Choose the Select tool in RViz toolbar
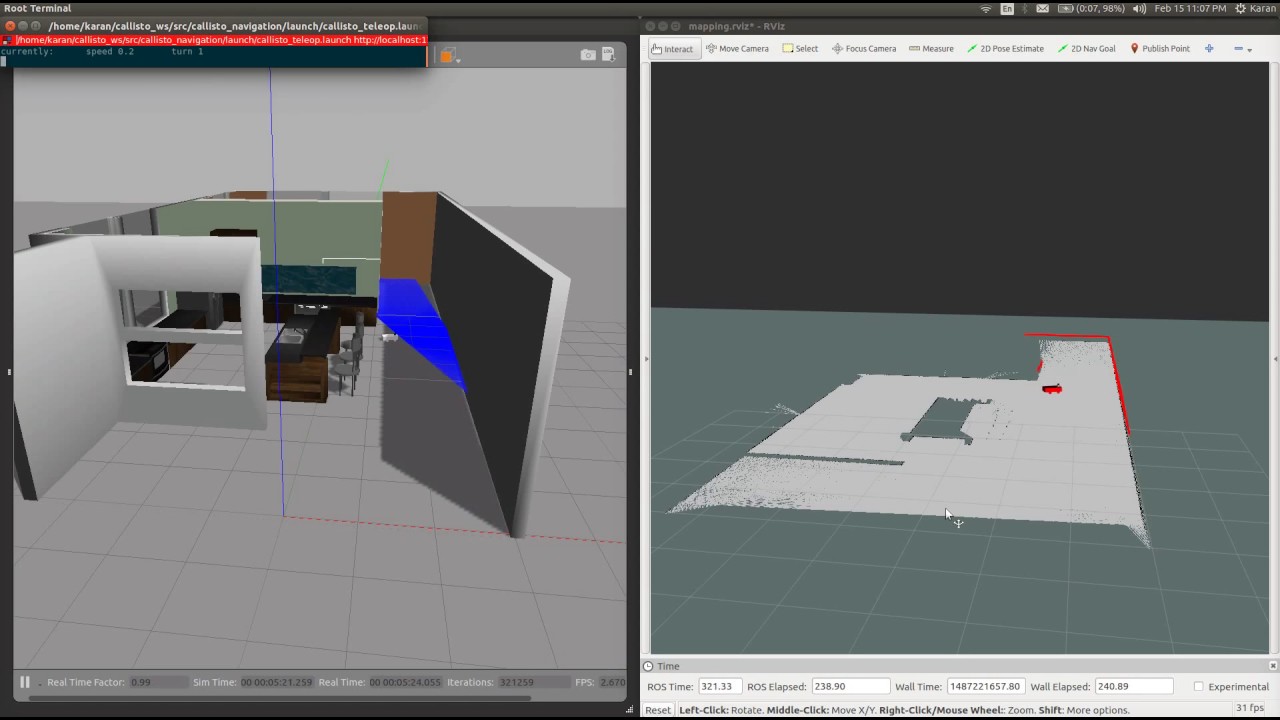 point(800,48)
